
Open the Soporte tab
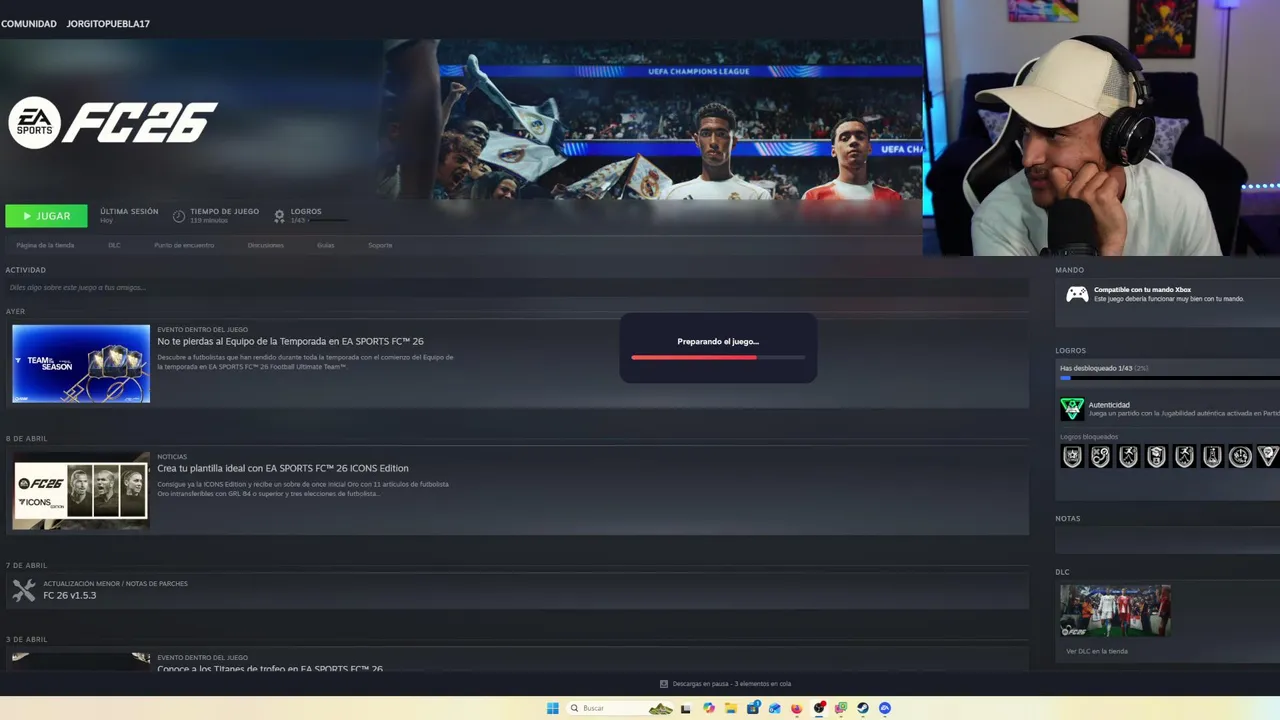coord(380,245)
